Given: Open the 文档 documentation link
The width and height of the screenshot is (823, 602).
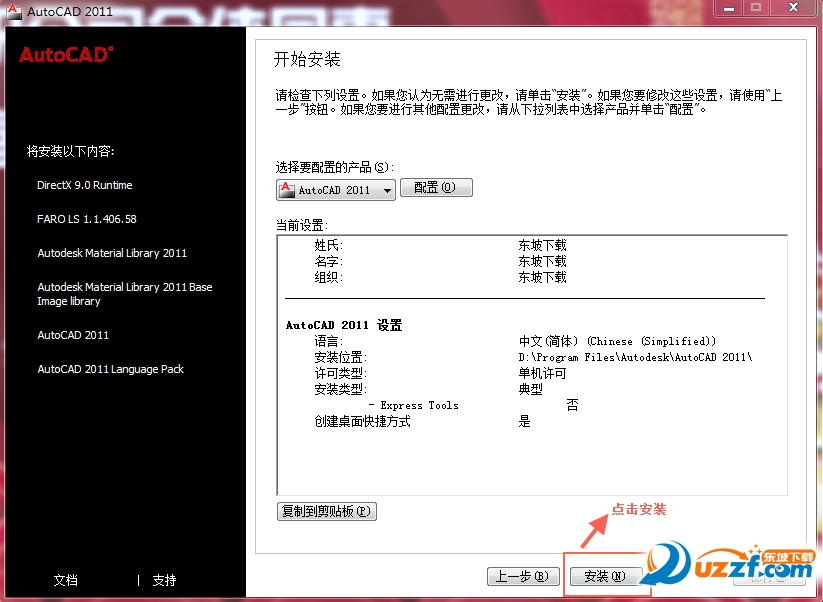Looking at the screenshot, I should click(x=66, y=580).
